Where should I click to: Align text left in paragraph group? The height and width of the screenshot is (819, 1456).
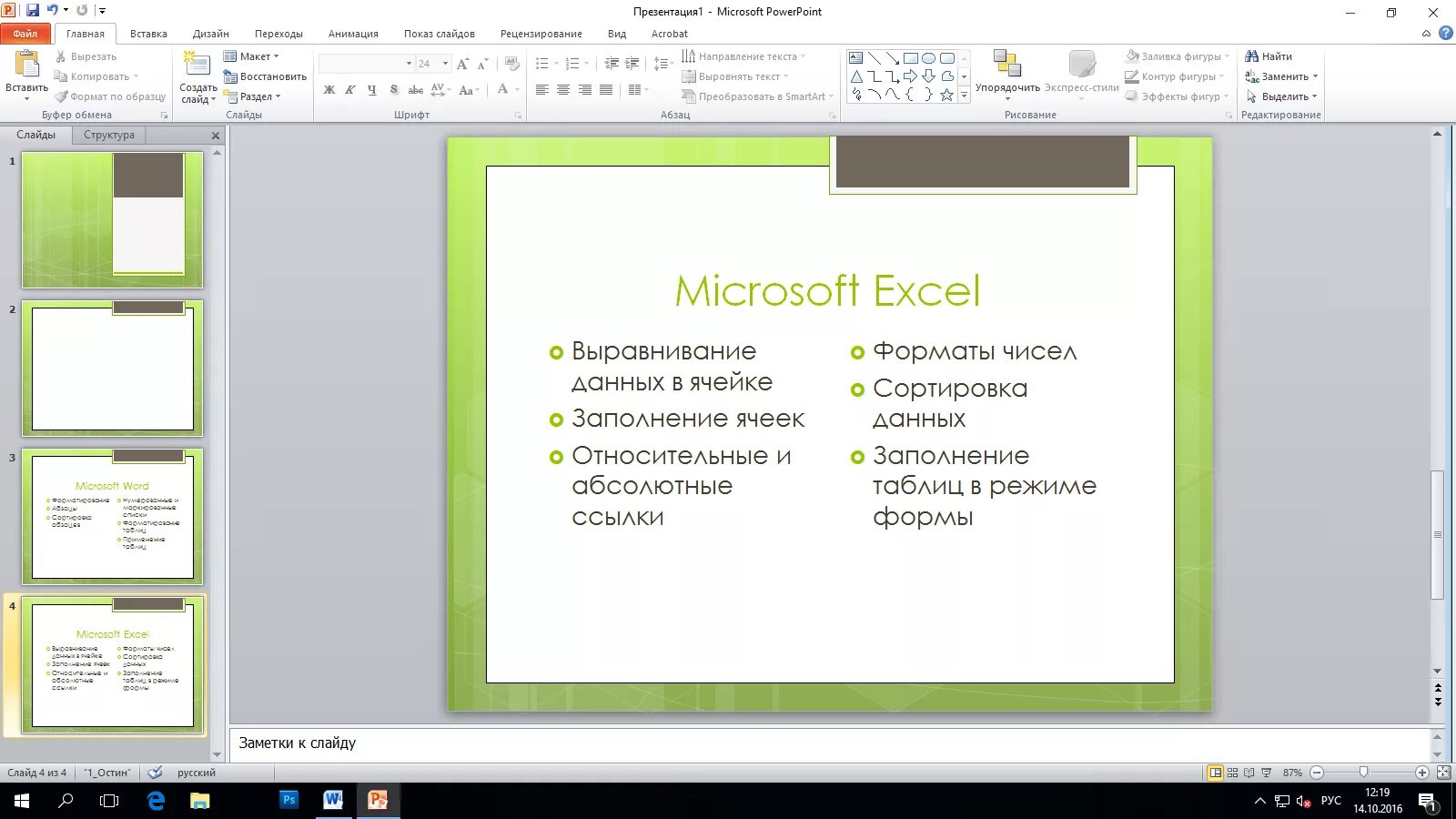click(x=542, y=90)
